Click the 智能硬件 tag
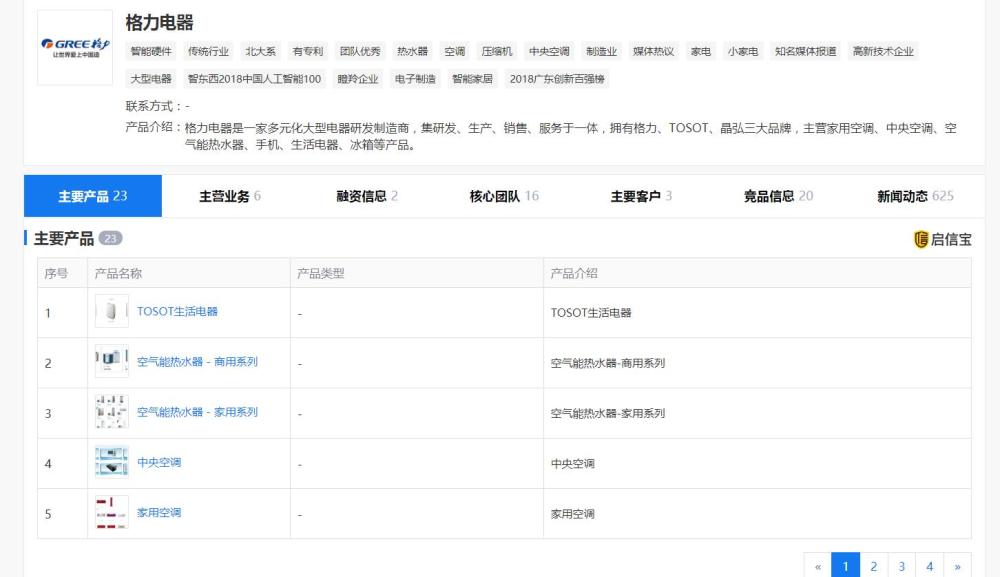This screenshot has height=577, width=1000. (151, 52)
